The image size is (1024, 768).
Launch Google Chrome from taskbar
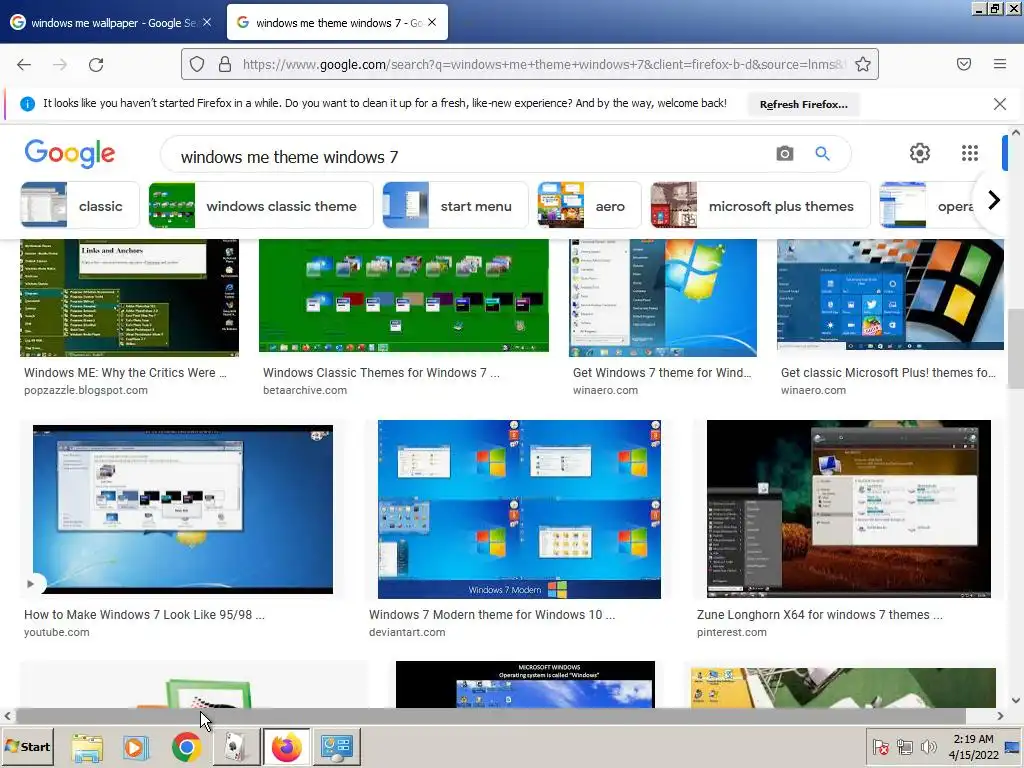[187, 747]
